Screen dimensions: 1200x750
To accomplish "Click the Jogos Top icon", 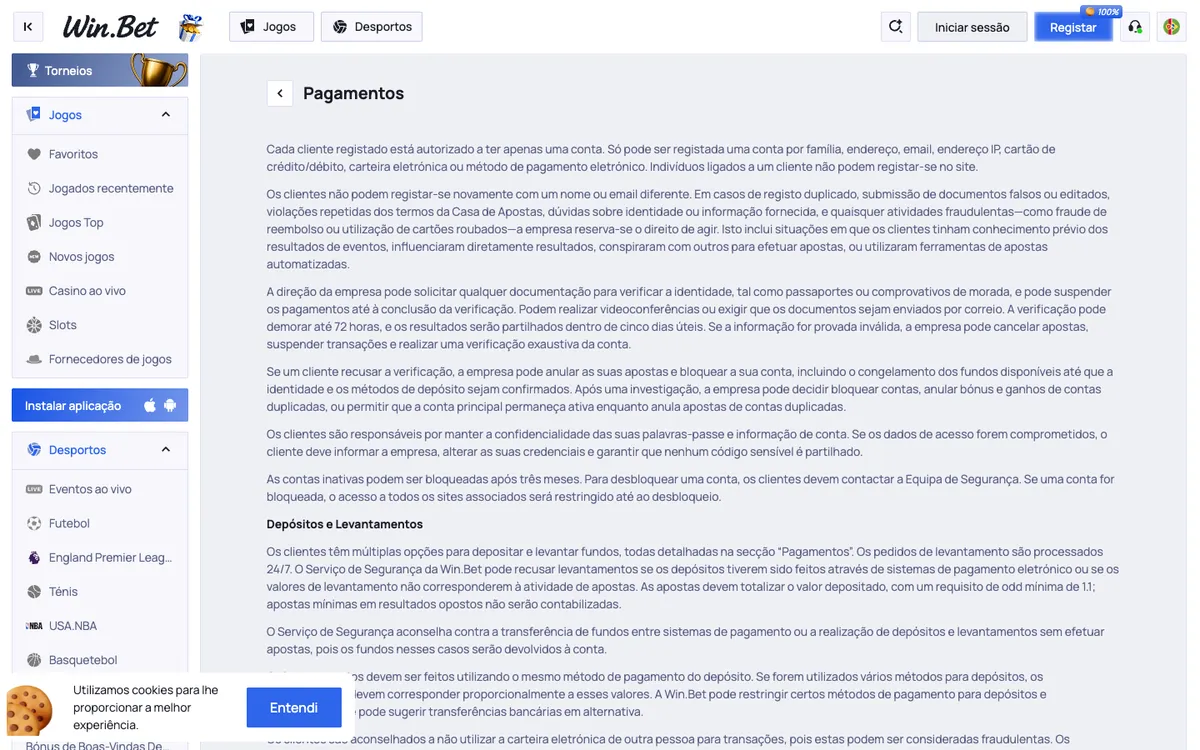I will [x=34, y=222].
